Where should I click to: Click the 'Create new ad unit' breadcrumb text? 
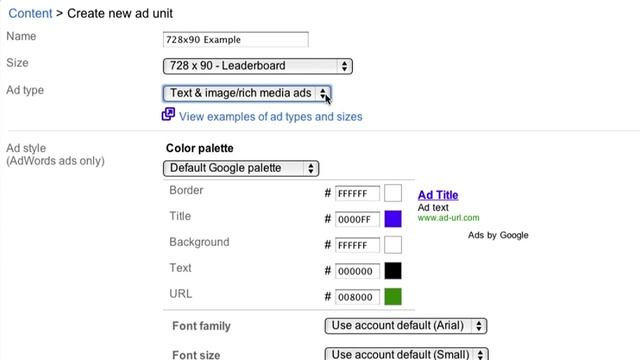120,13
